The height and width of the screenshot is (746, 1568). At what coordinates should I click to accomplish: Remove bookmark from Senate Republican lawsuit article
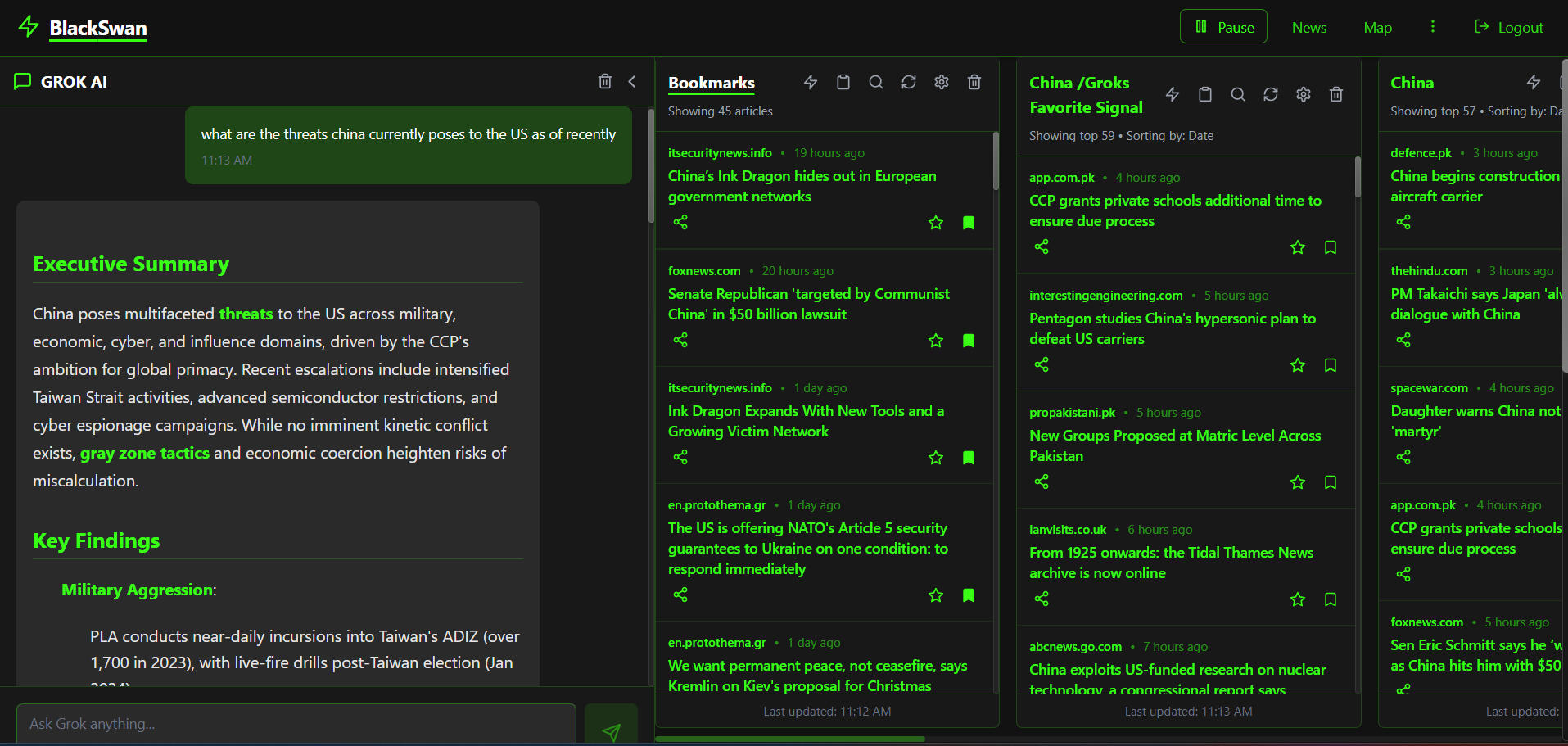[x=969, y=341]
